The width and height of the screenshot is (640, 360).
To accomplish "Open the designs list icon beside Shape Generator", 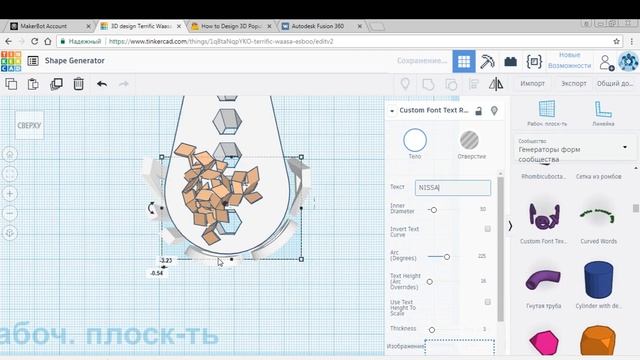I will 33,61.
